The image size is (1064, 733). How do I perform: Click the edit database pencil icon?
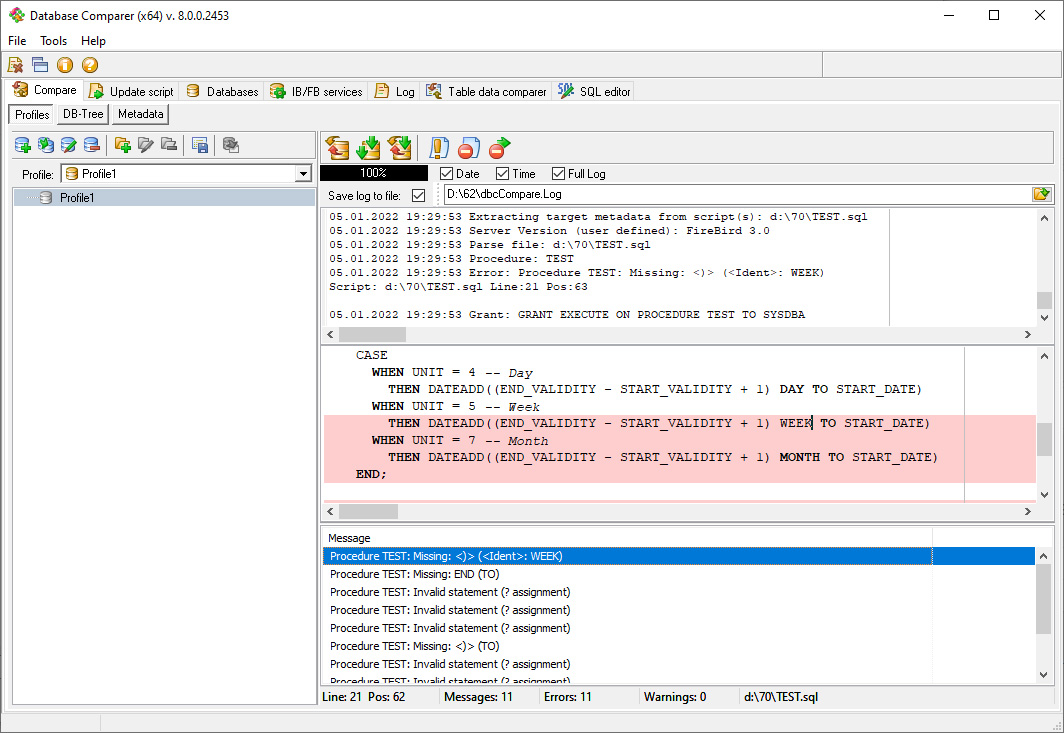[x=68, y=145]
